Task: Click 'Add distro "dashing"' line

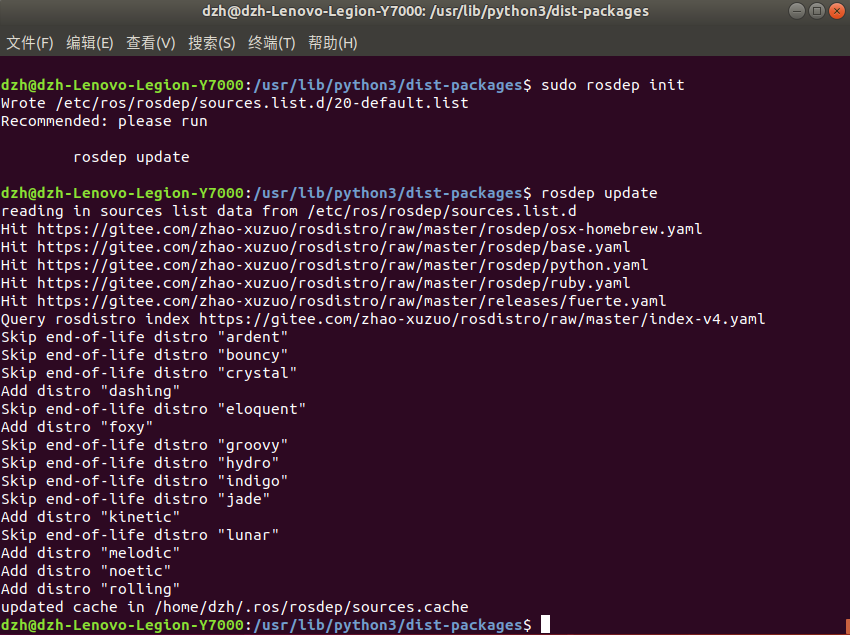Action: tap(91, 390)
